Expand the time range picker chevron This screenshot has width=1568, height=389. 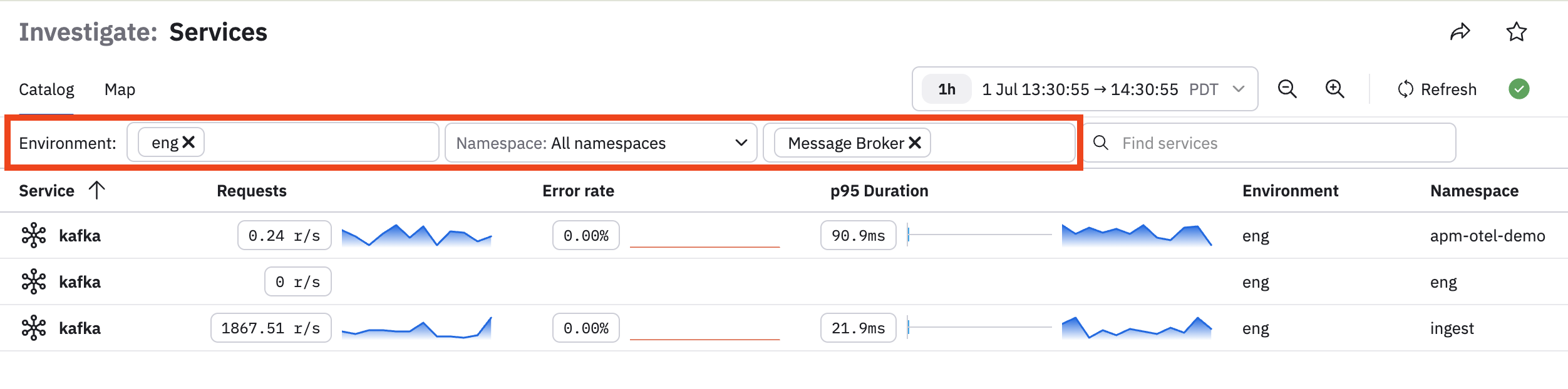click(x=1238, y=89)
